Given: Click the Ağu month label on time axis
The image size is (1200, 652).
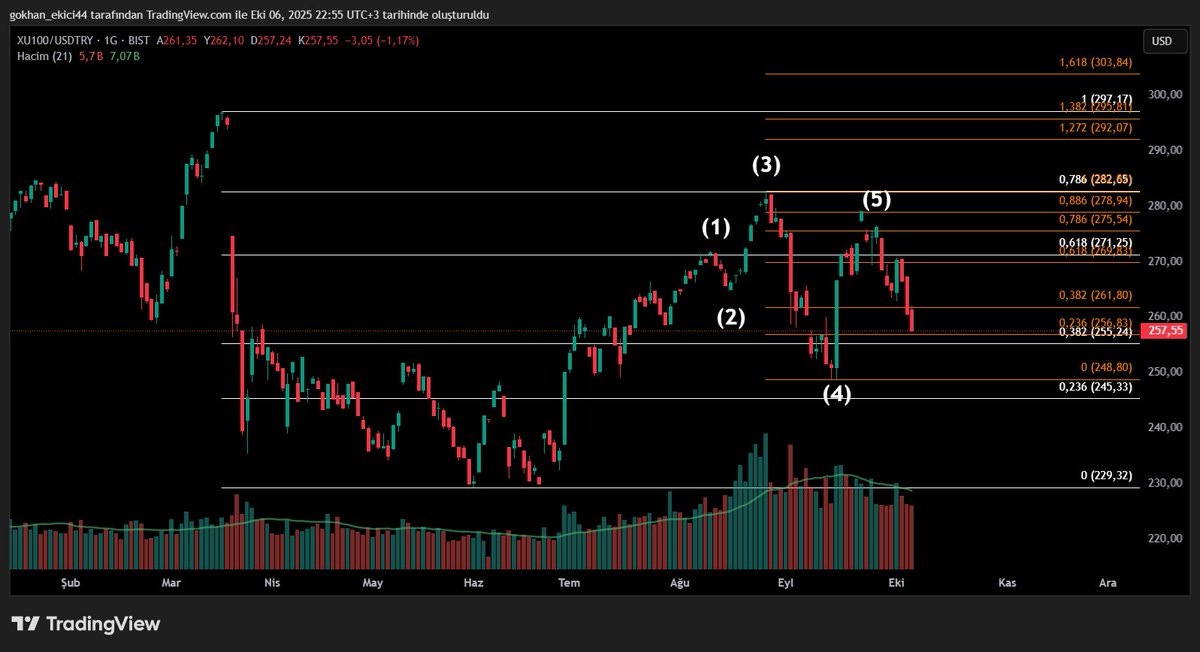Looking at the screenshot, I should coord(680,582).
